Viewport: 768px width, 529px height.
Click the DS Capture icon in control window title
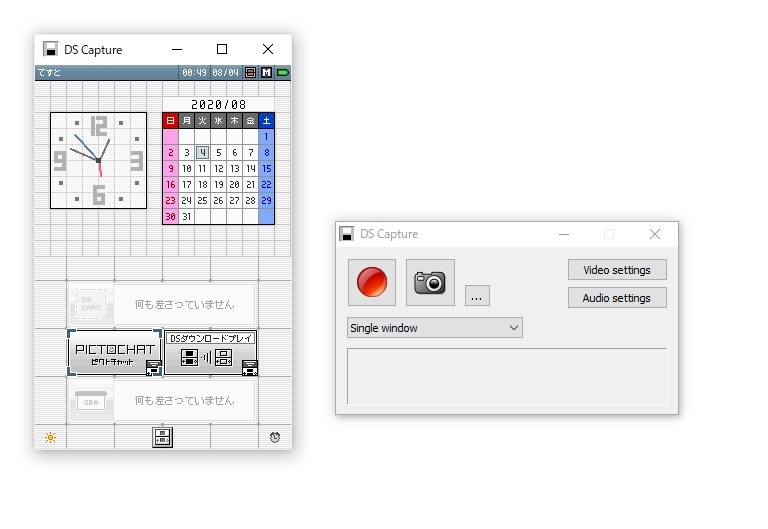coord(347,234)
